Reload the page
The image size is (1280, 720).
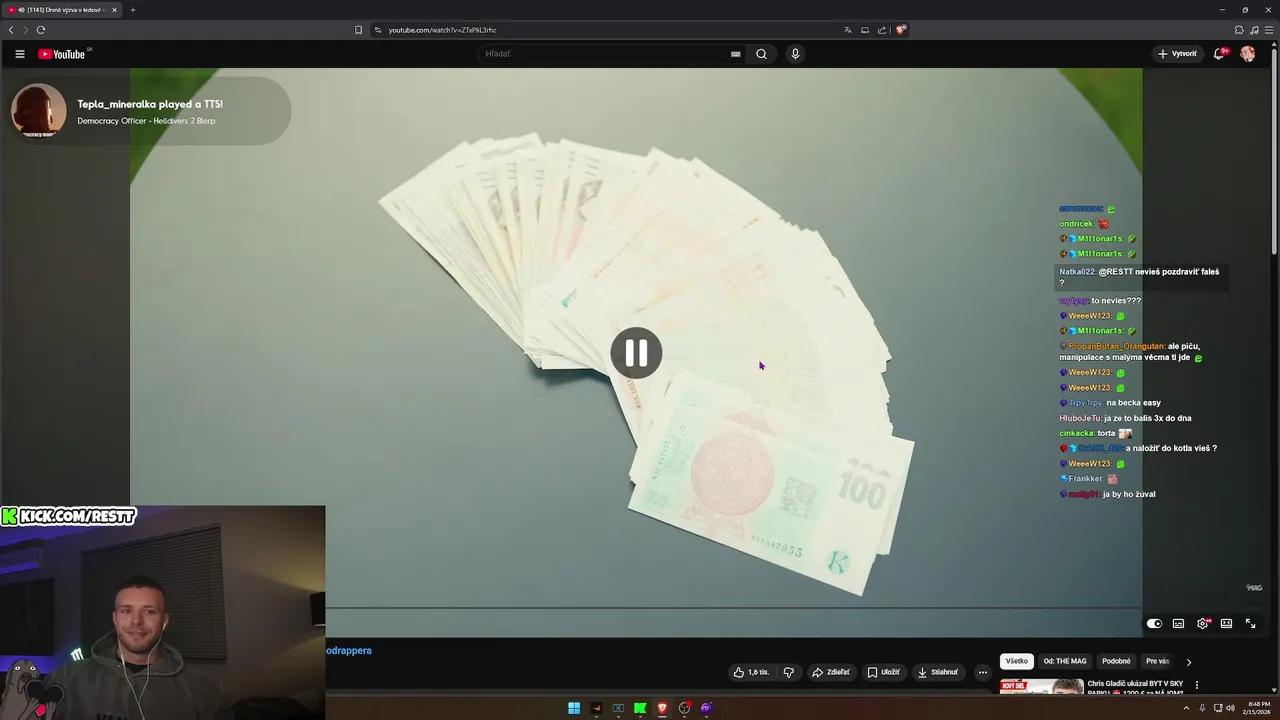point(41,30)
